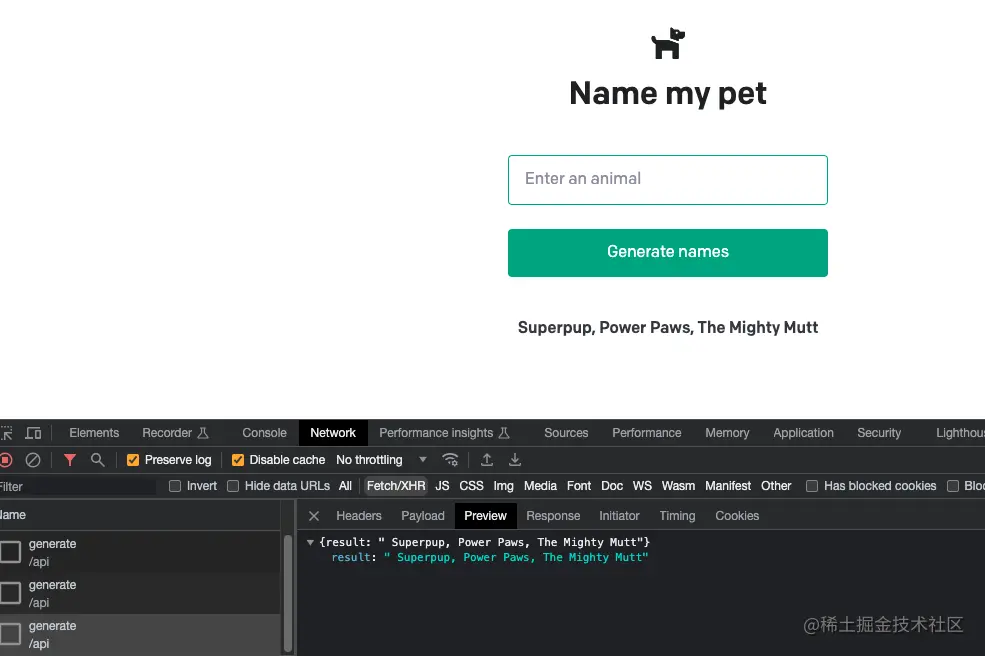
Task: Open the No throttling dropdown
Action: tap(381, 460)
